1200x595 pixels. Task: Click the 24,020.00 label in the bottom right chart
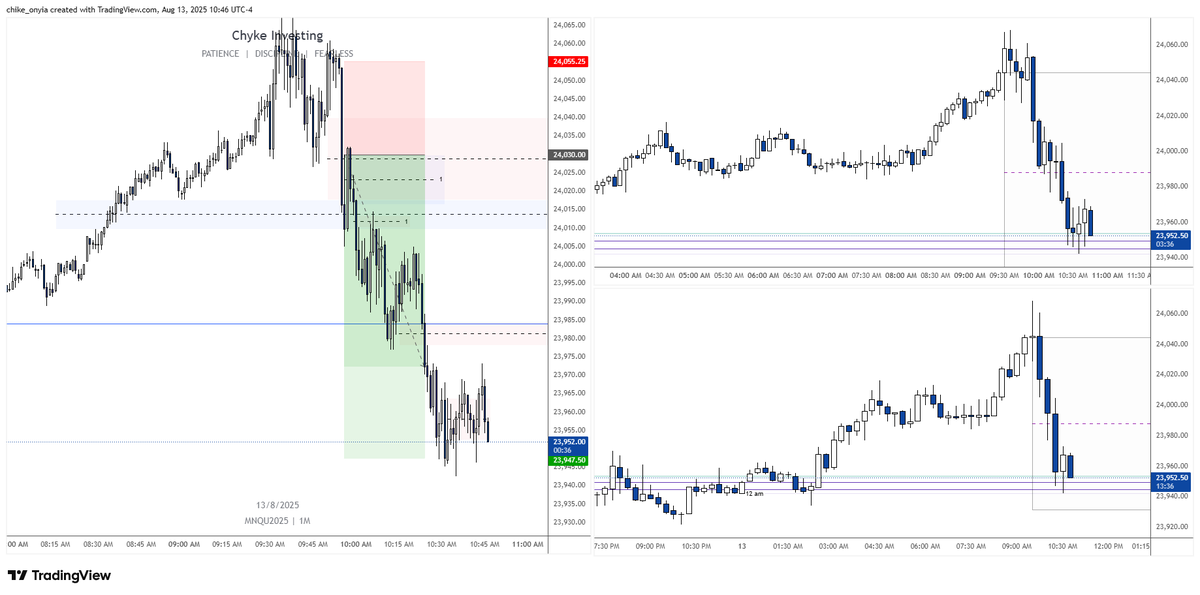1171,374
